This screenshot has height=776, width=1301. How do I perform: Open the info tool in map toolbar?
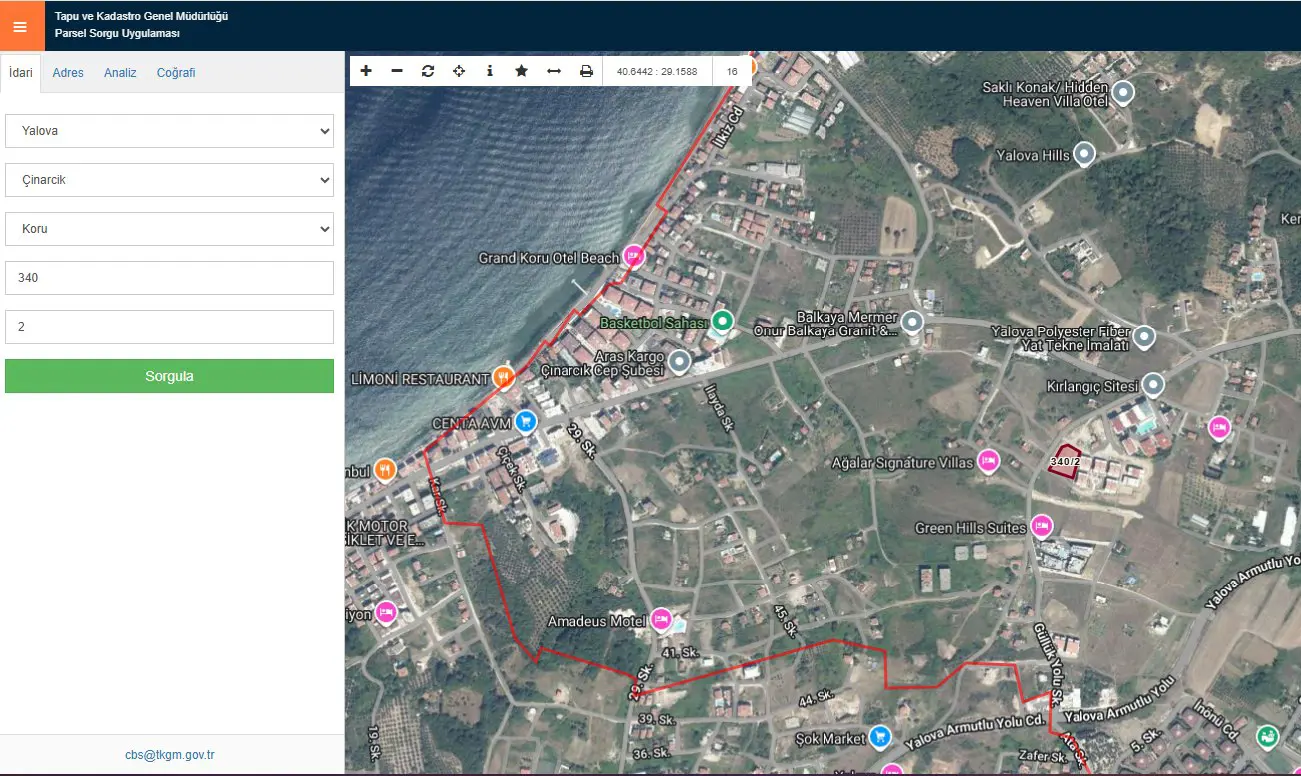pos(490,71)
